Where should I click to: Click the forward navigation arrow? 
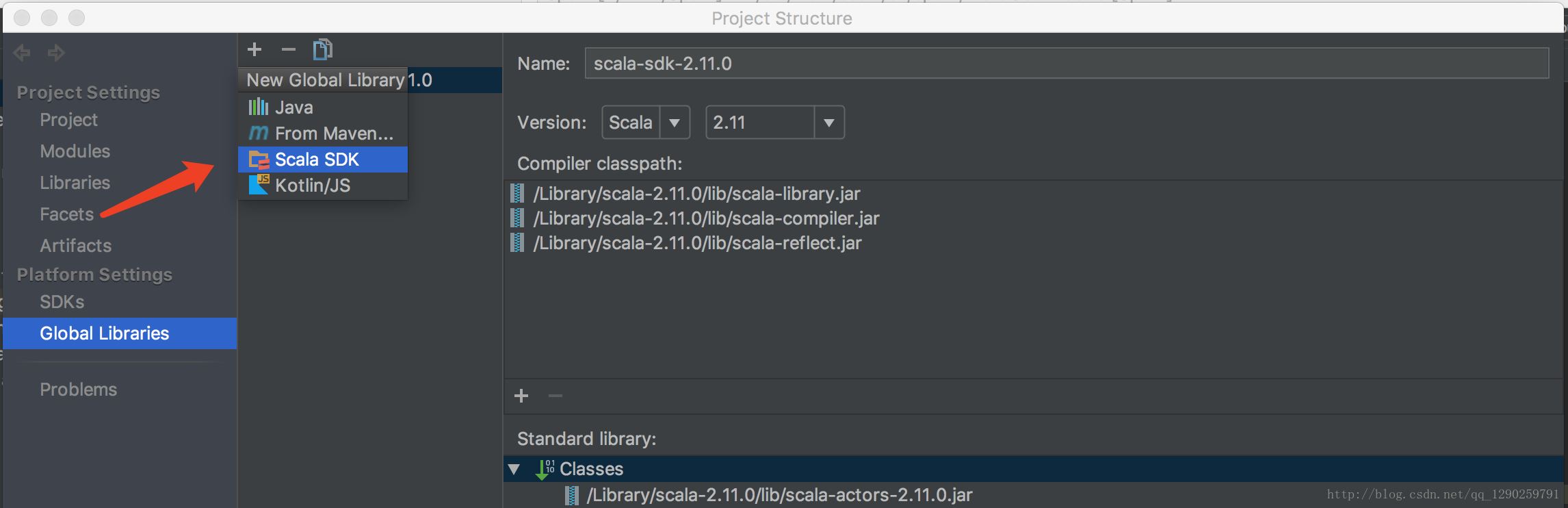click(56, 53)
